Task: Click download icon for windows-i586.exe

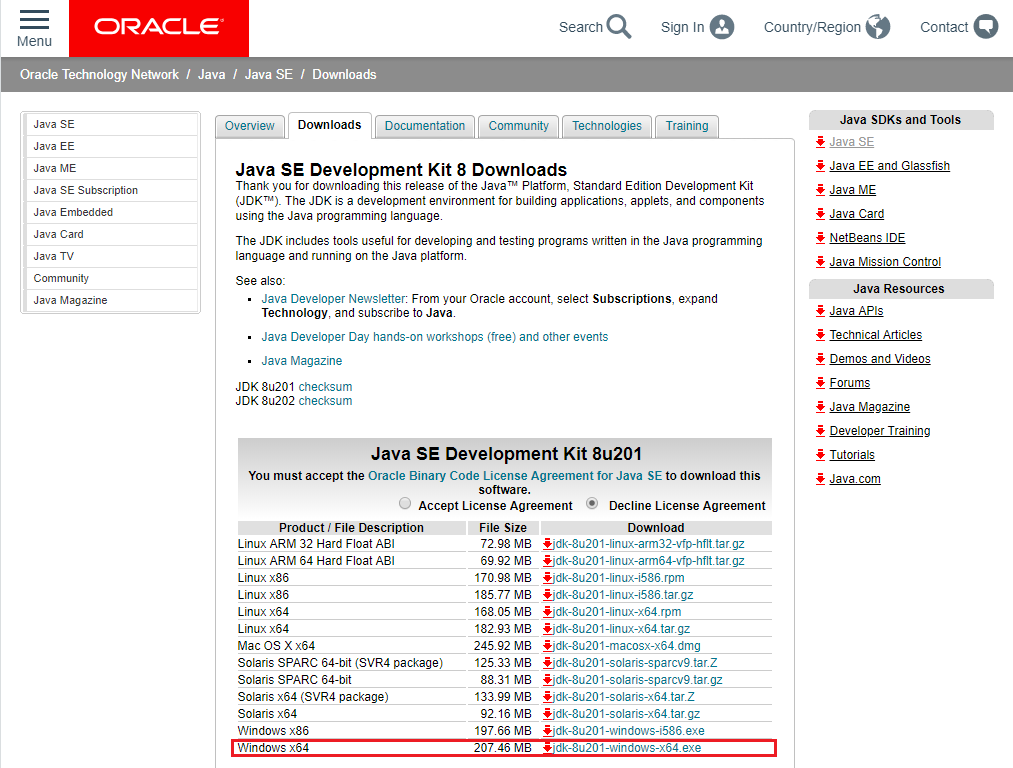Action: [x=547, y=731]
